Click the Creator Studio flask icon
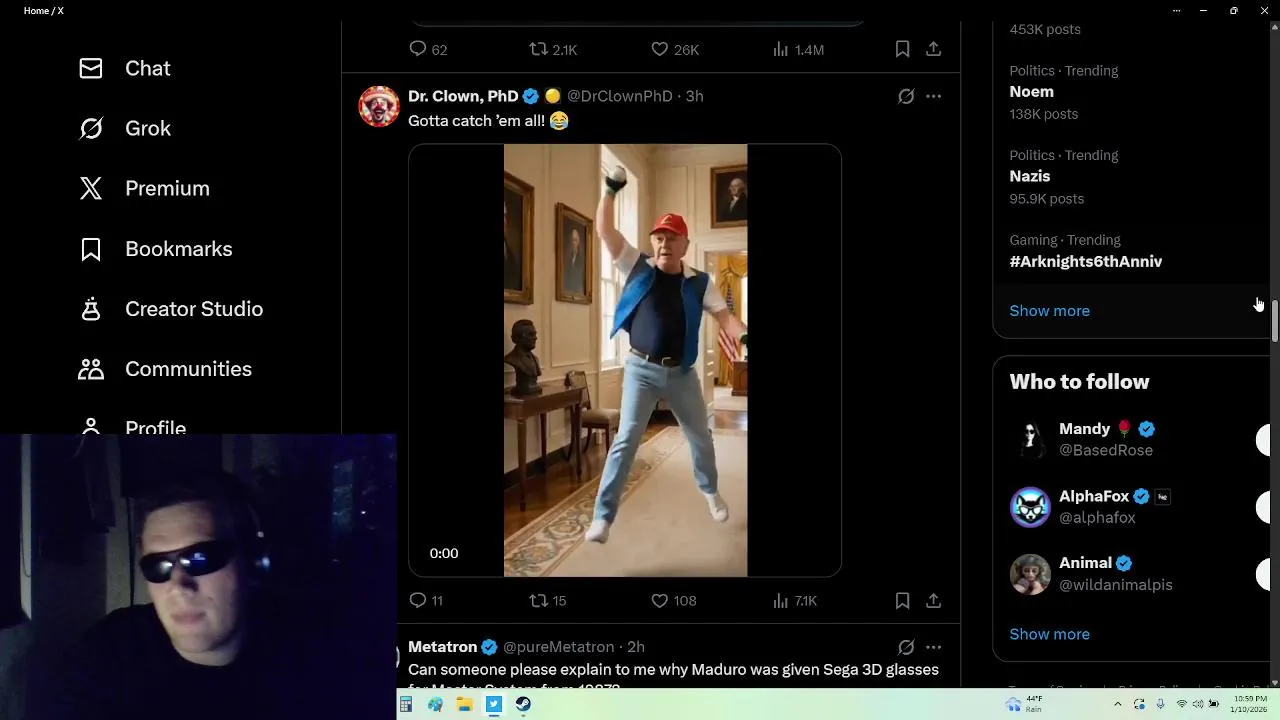1280x720 pixels. [x=91, y=309]
